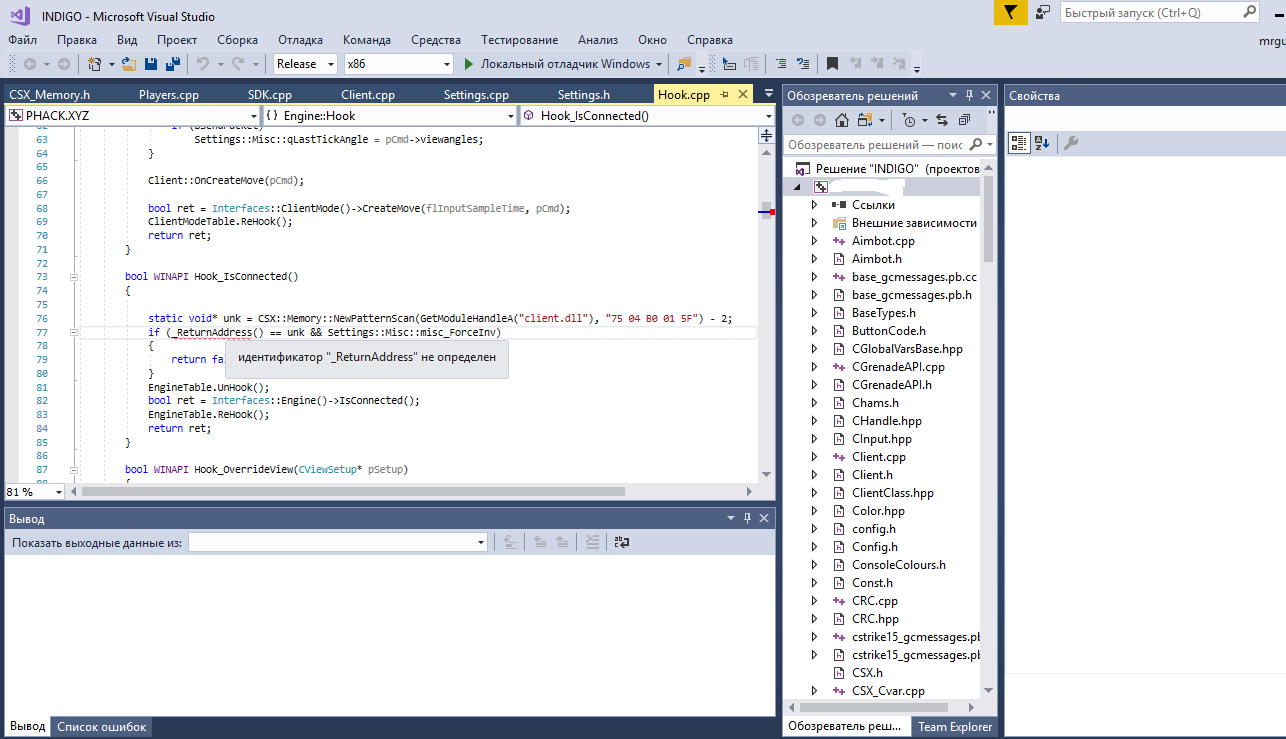Open the x86 platform dropdown

click(447, 64)
